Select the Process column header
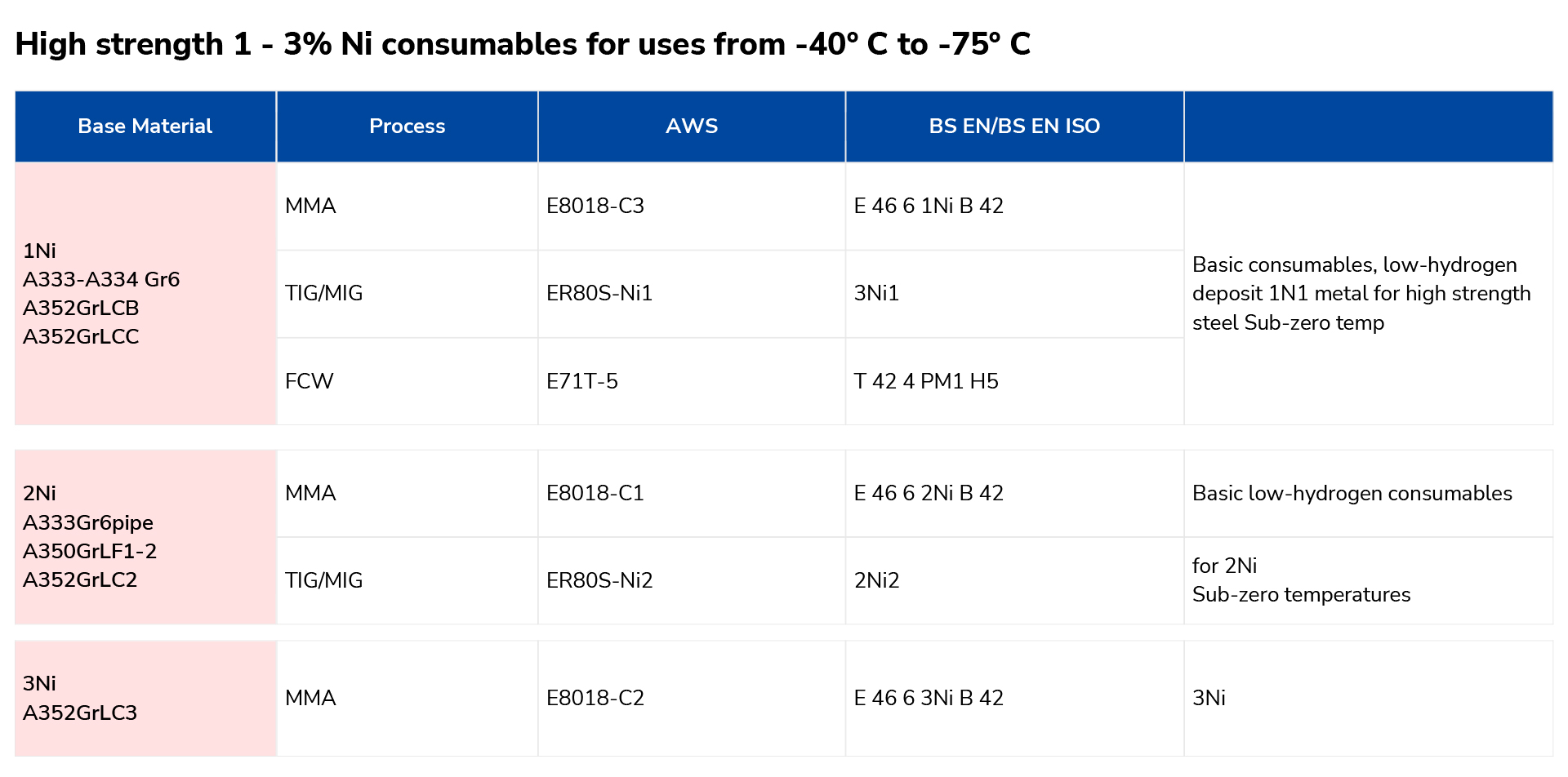This screenshot has height=777, width=1568. coord(407,127)
